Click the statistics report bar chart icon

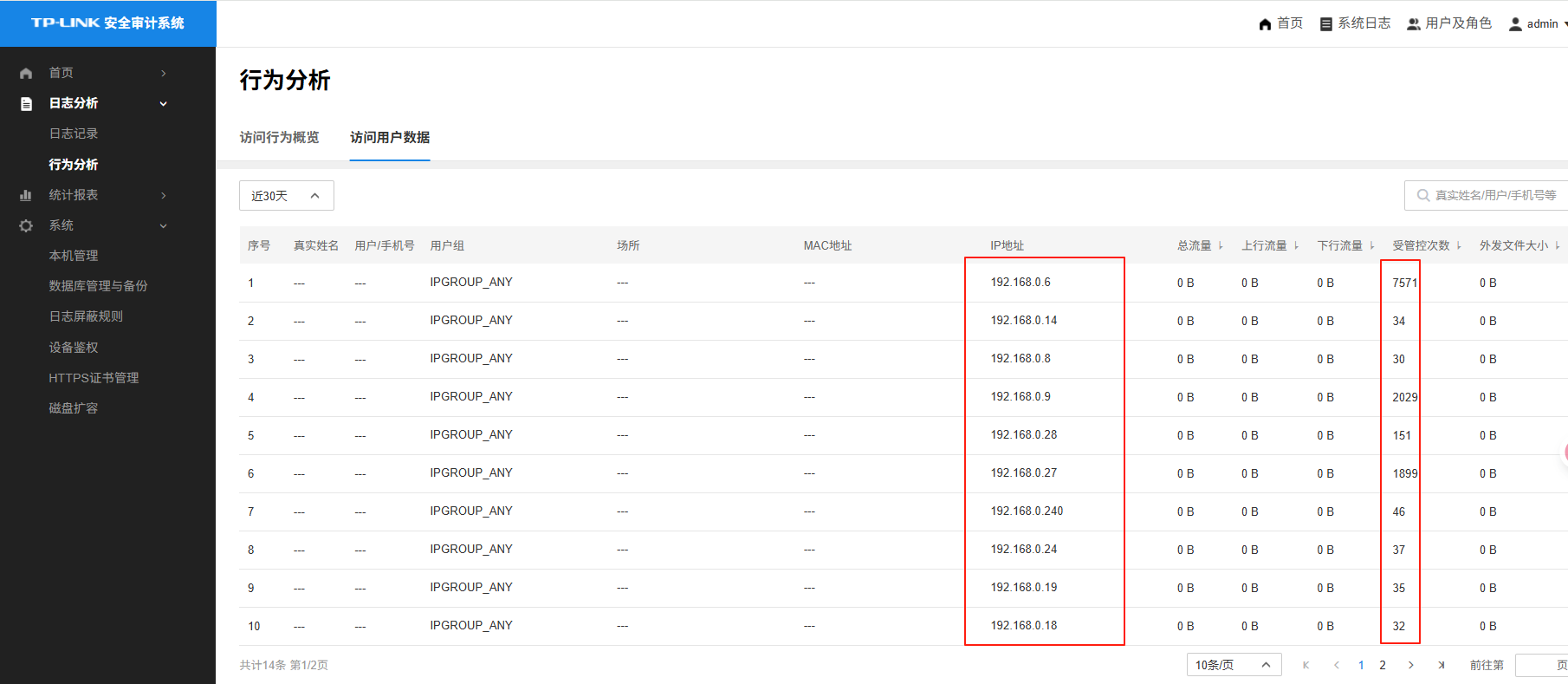click(x=26, y=195)
